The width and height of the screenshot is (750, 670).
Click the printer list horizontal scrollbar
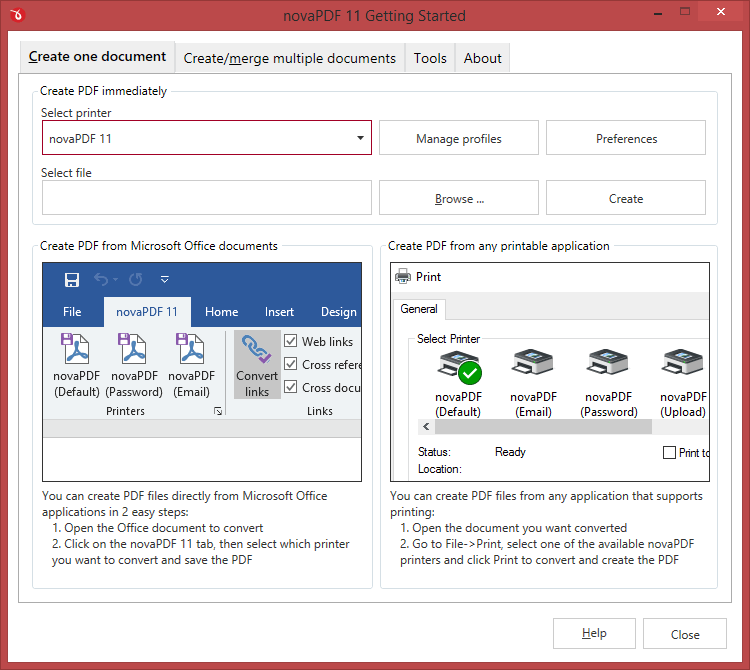543,427
